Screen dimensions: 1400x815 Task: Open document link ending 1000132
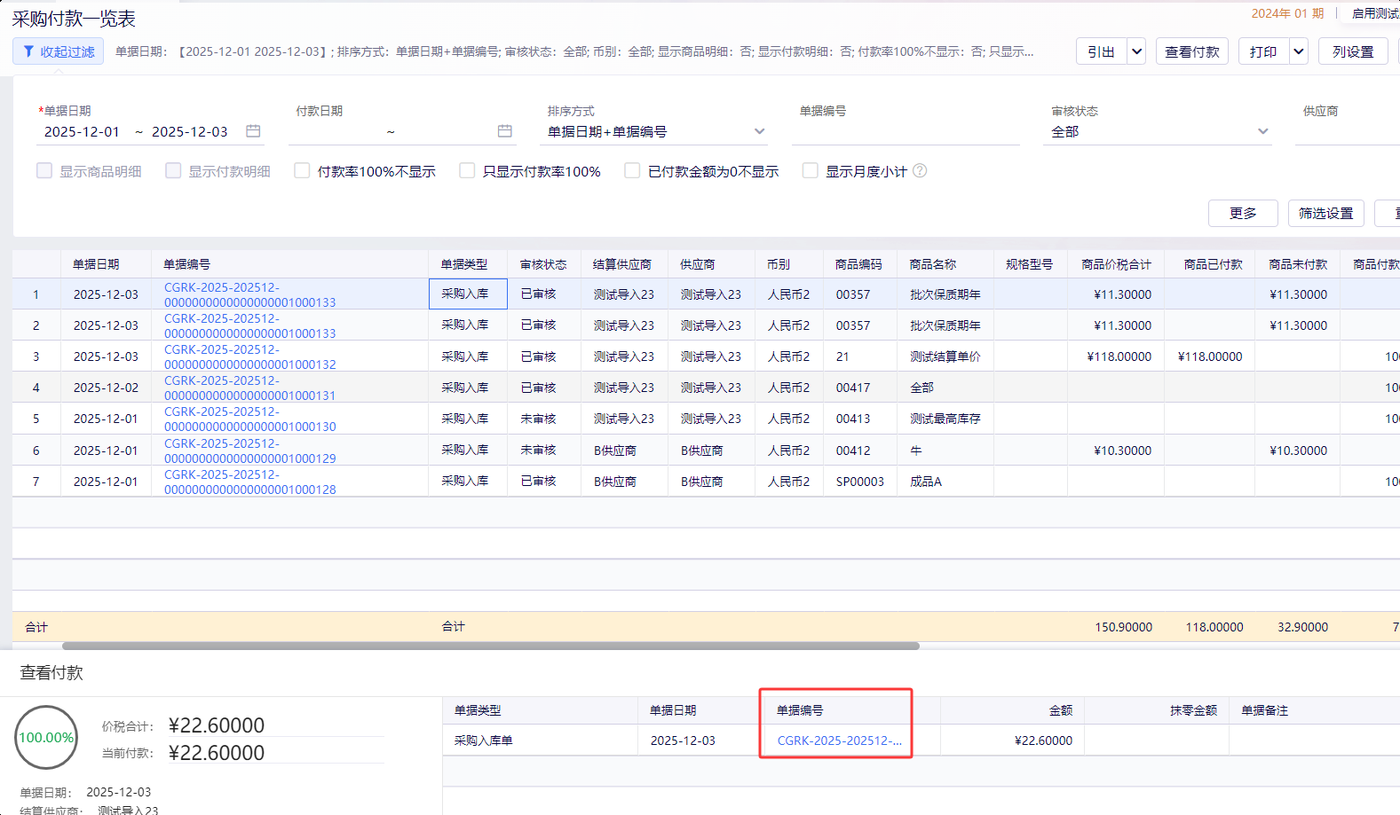point(250,356)
